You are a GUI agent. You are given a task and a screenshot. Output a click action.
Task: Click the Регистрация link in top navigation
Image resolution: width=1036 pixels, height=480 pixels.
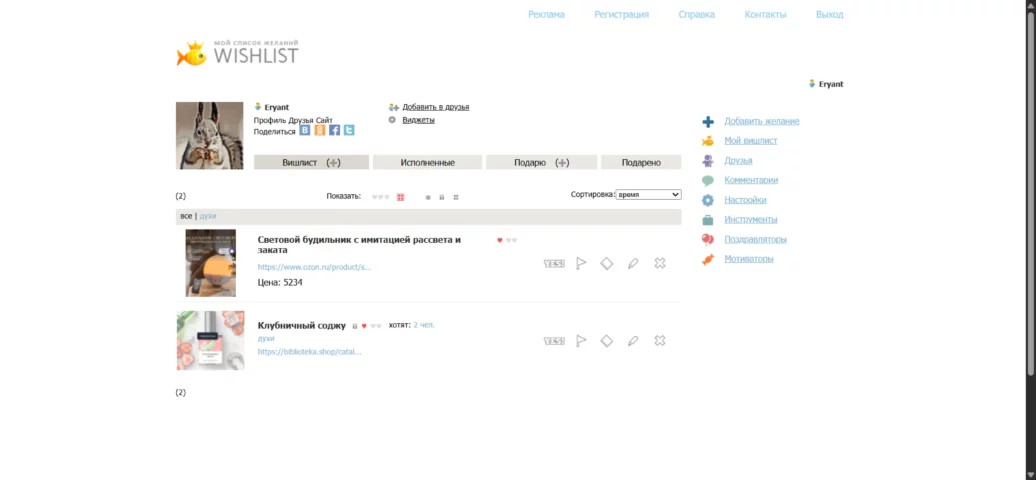tap(621, 14)
